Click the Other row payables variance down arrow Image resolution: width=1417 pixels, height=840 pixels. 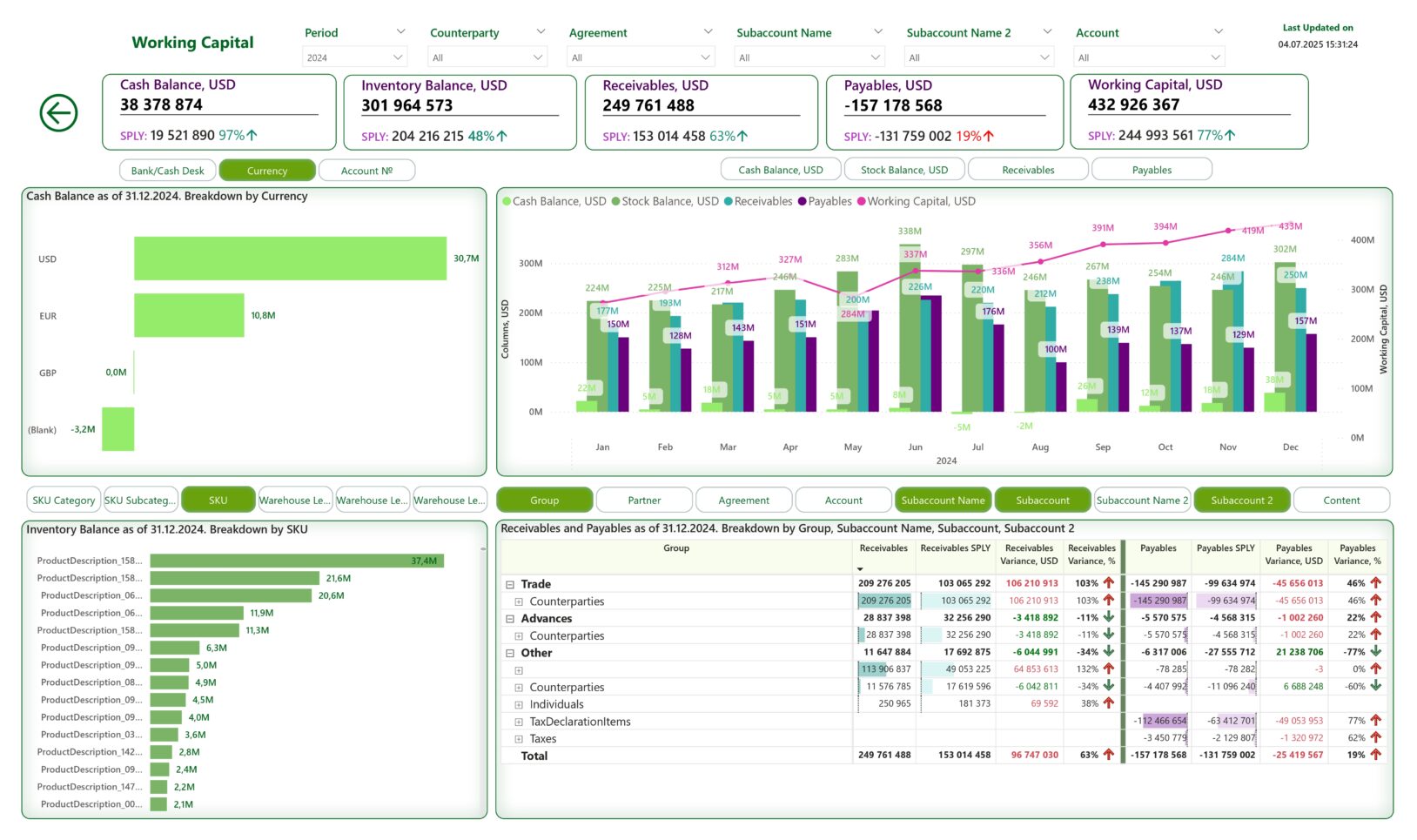tap(1376, 651)
